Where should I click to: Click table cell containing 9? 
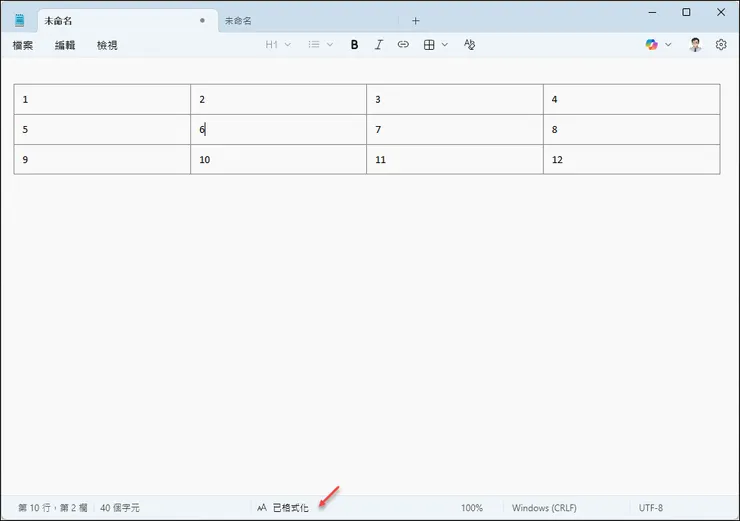[102, 160]
